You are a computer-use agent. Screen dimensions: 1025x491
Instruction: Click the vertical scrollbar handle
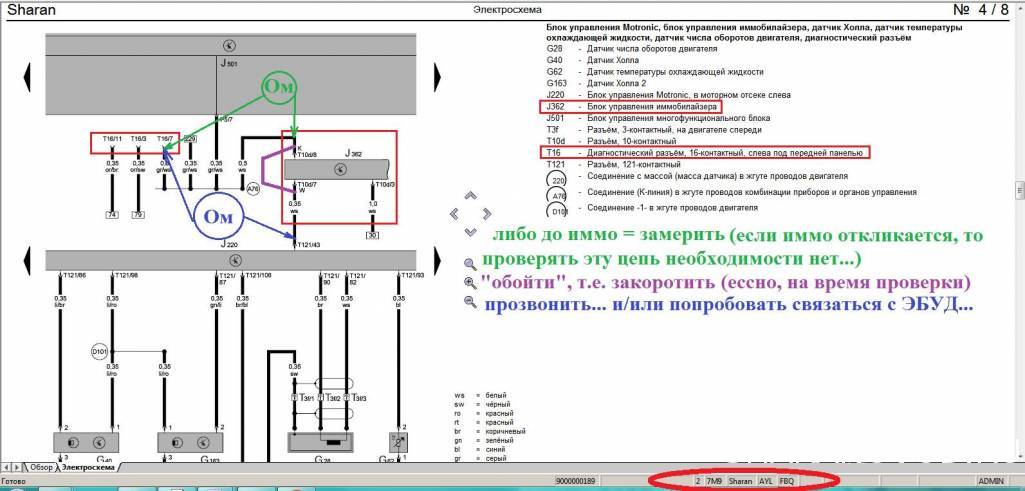1018,190
